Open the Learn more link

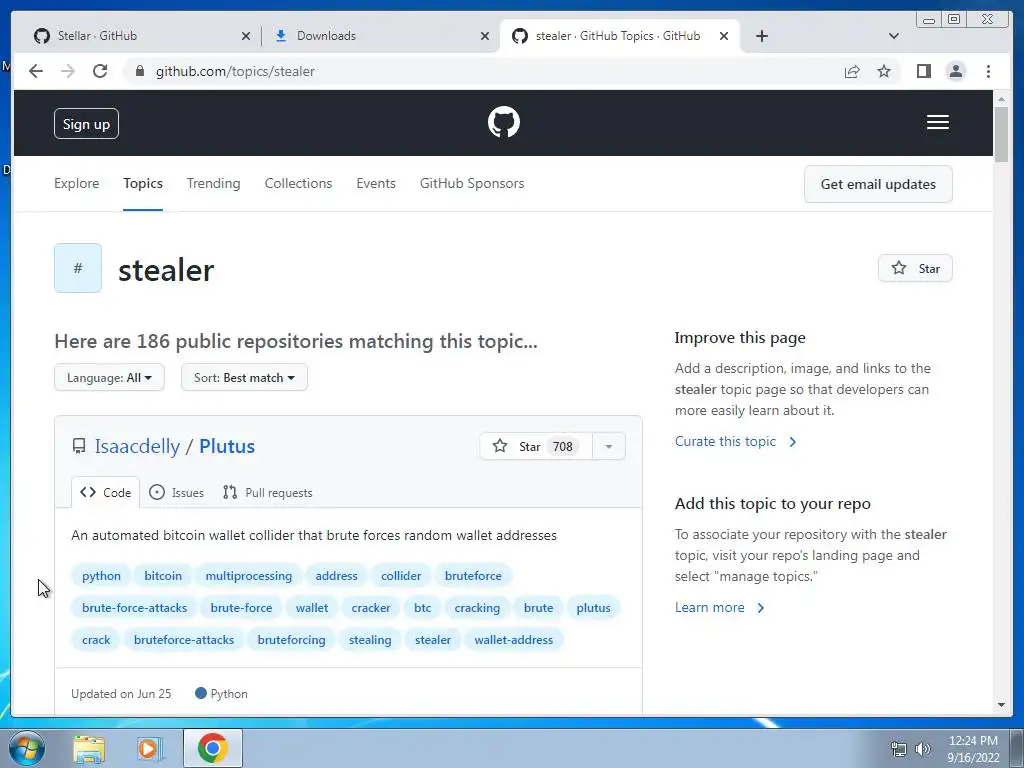(720, 607)
